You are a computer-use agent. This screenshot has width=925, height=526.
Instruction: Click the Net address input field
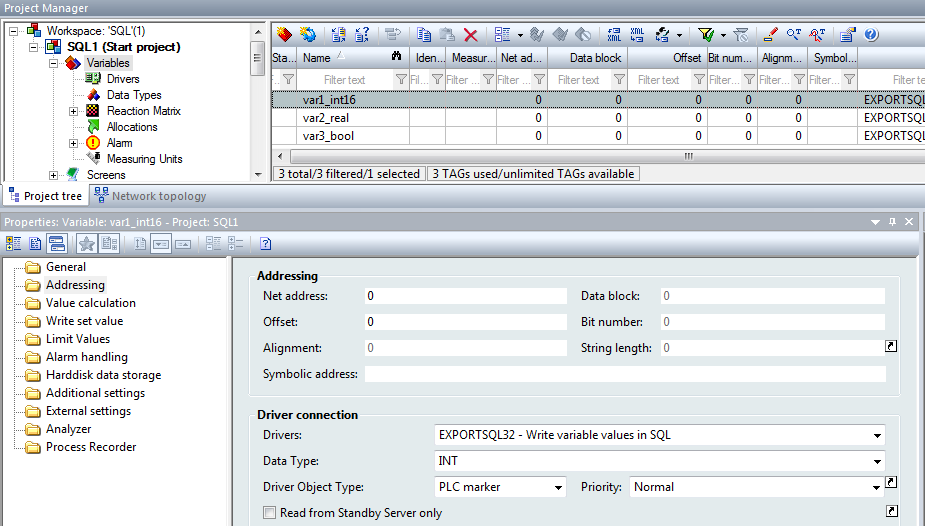coord(461,296)
